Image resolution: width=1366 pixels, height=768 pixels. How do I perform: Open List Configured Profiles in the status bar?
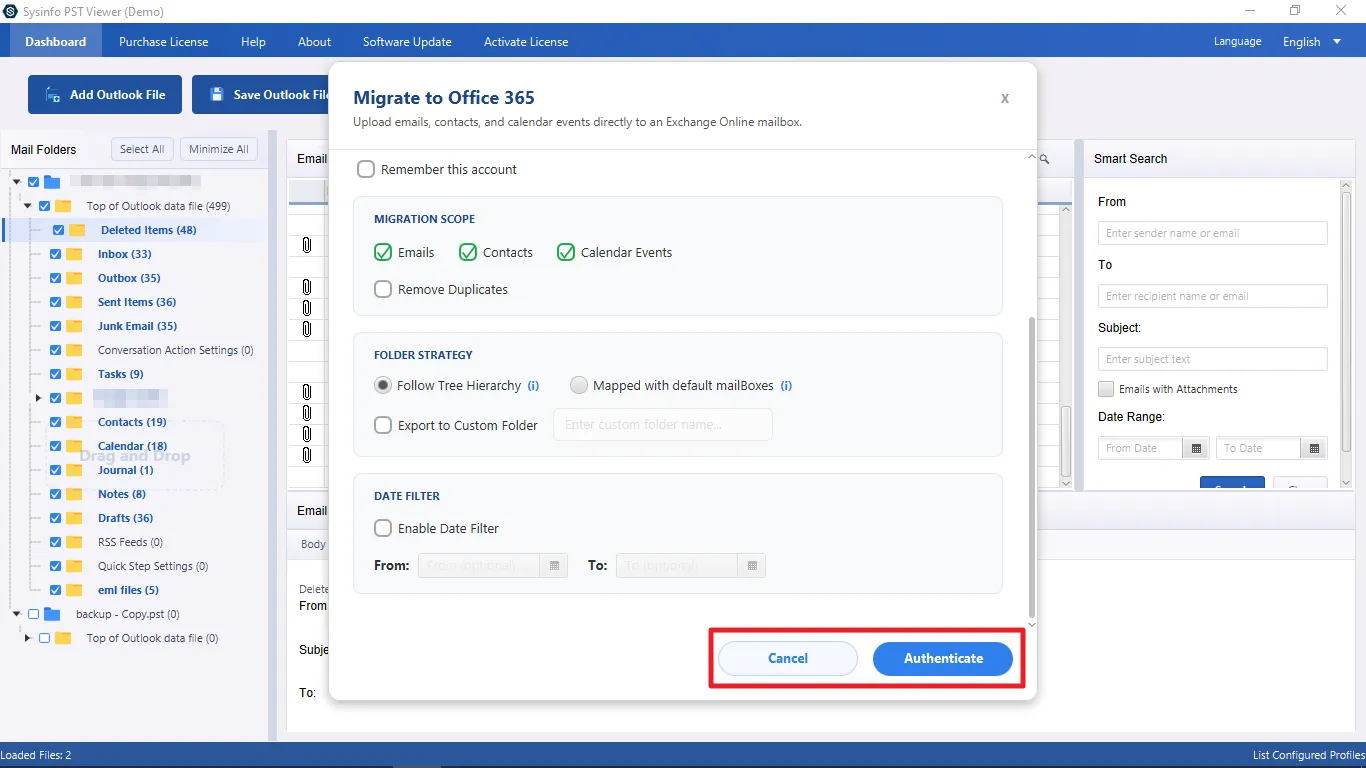click(1307, 755)
